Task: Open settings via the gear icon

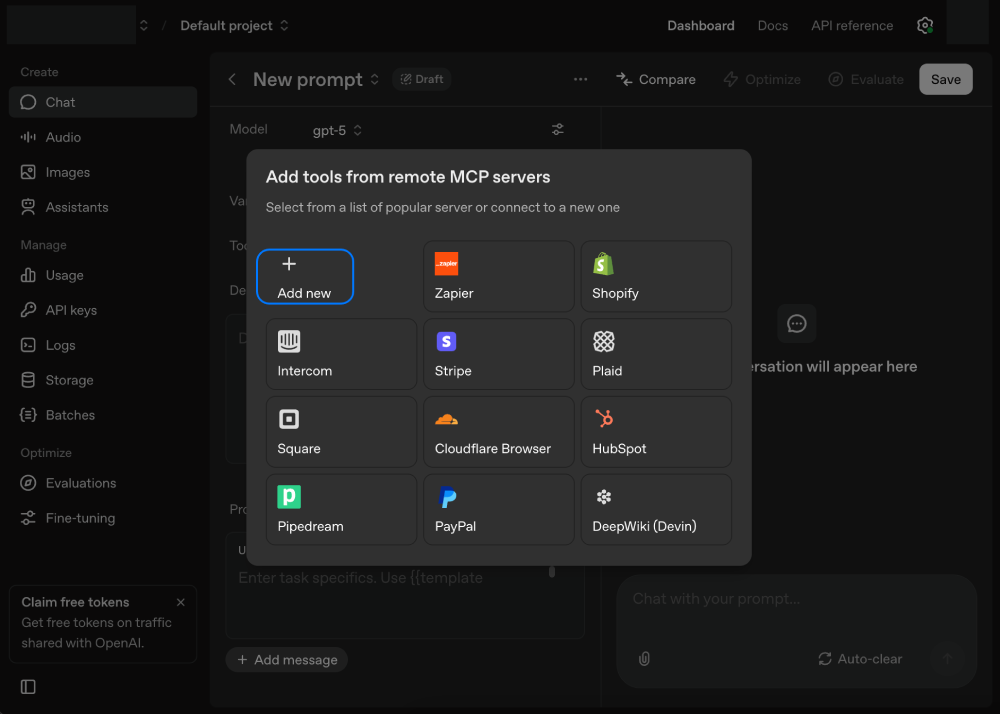Action: (x=925, y=26)
